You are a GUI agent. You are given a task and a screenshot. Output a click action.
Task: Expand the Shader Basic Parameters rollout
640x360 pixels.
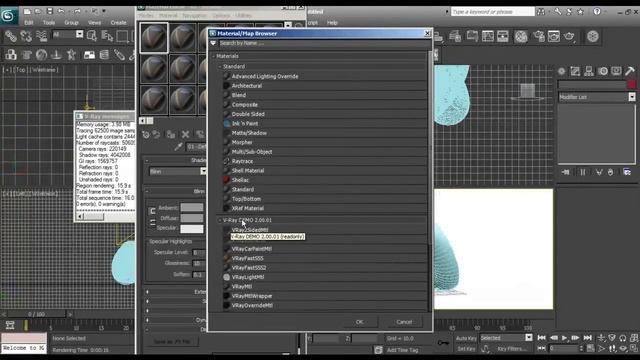[x=175, y=160]
